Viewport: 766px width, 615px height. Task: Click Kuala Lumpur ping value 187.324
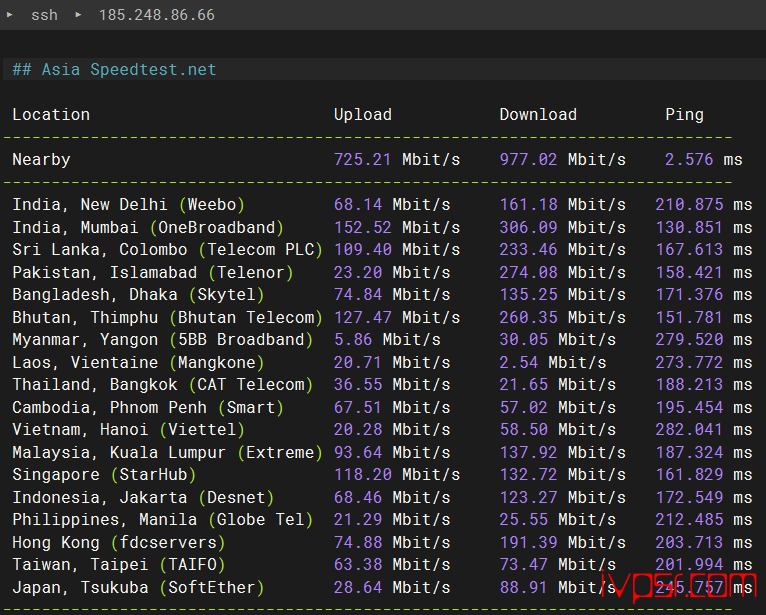tap(689, 452)
